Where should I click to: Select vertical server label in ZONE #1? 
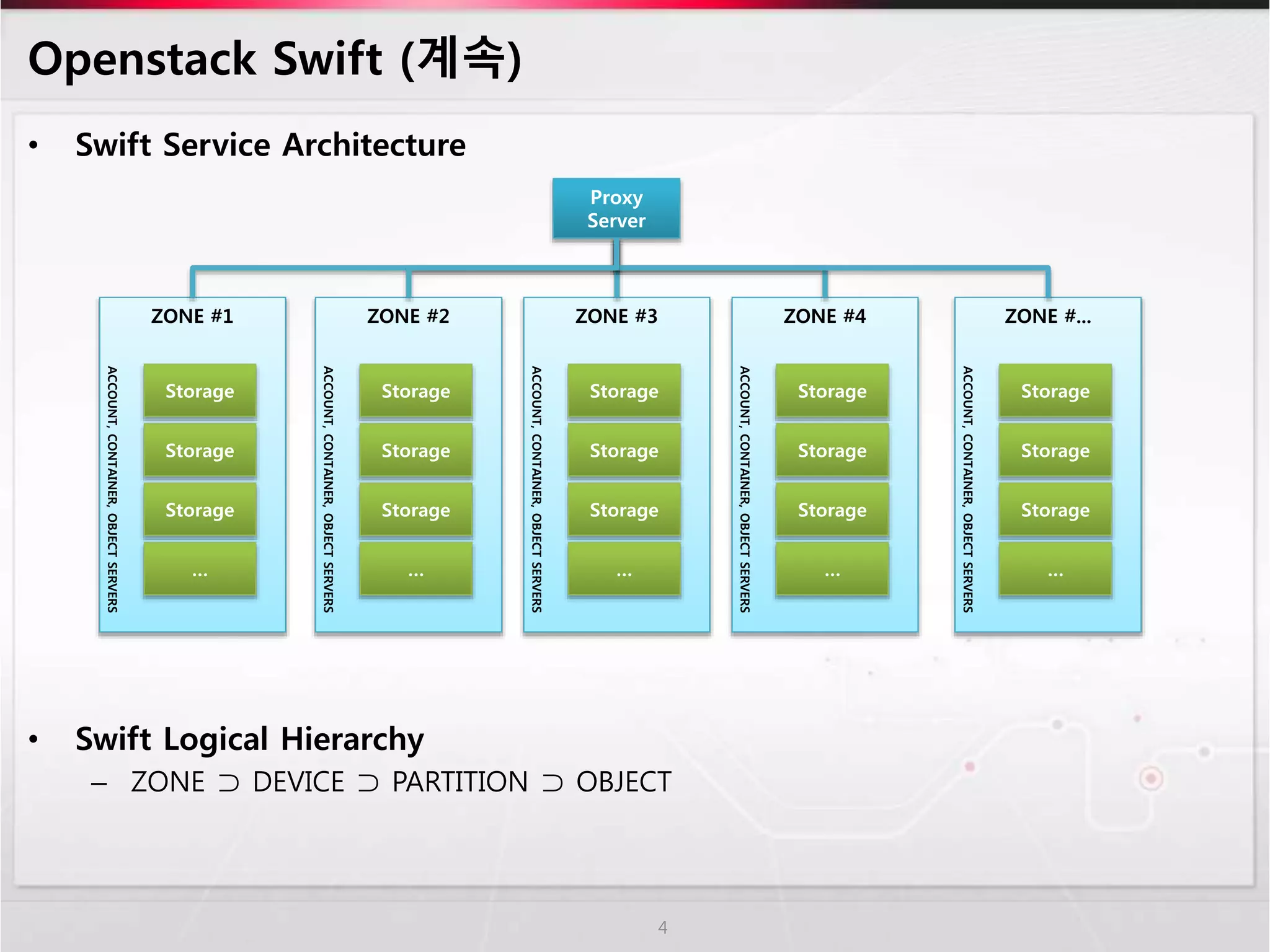(112, 488)
